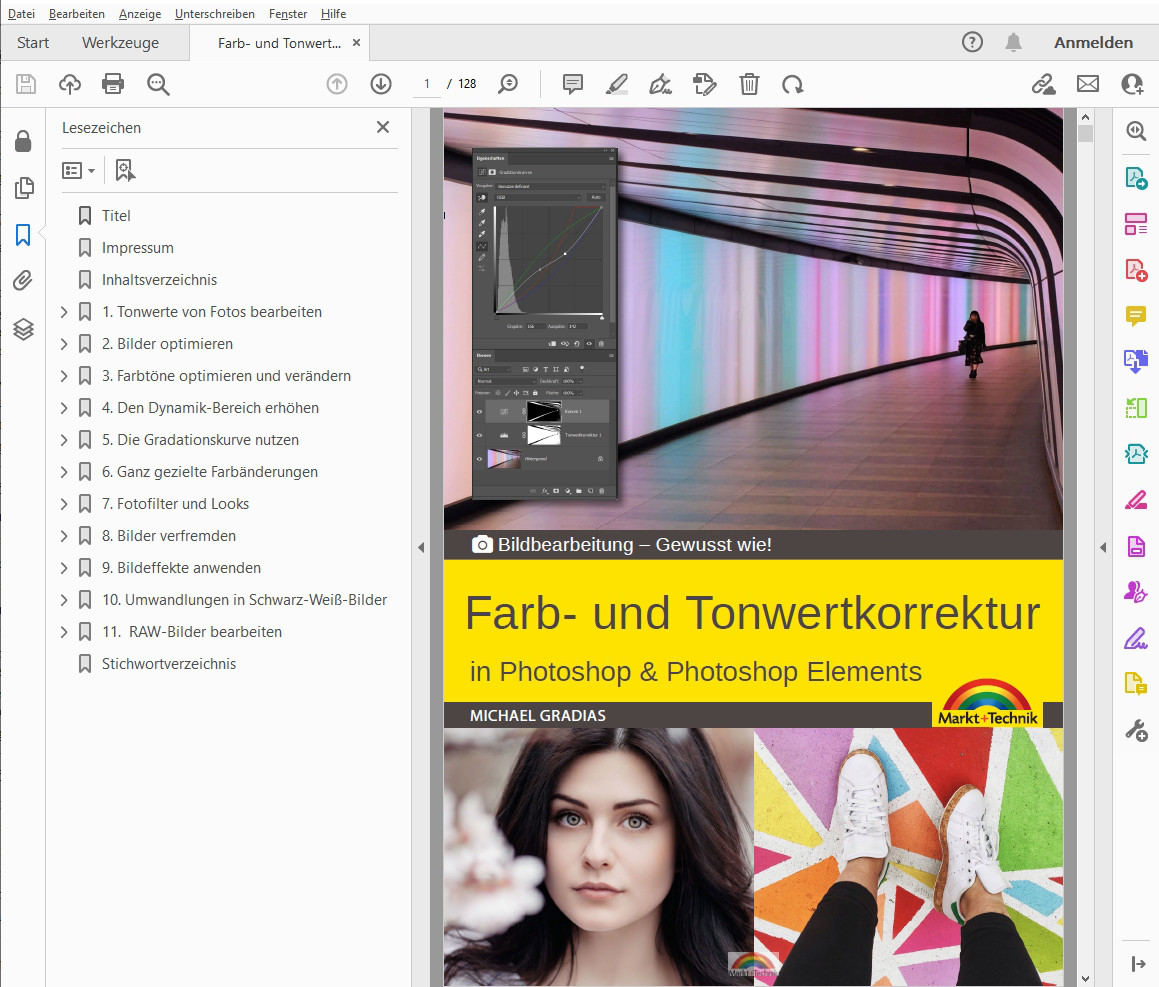Expand 5. Die Gradationskurve nutzen
This screenshot has height=987, width=1159.
64,440
